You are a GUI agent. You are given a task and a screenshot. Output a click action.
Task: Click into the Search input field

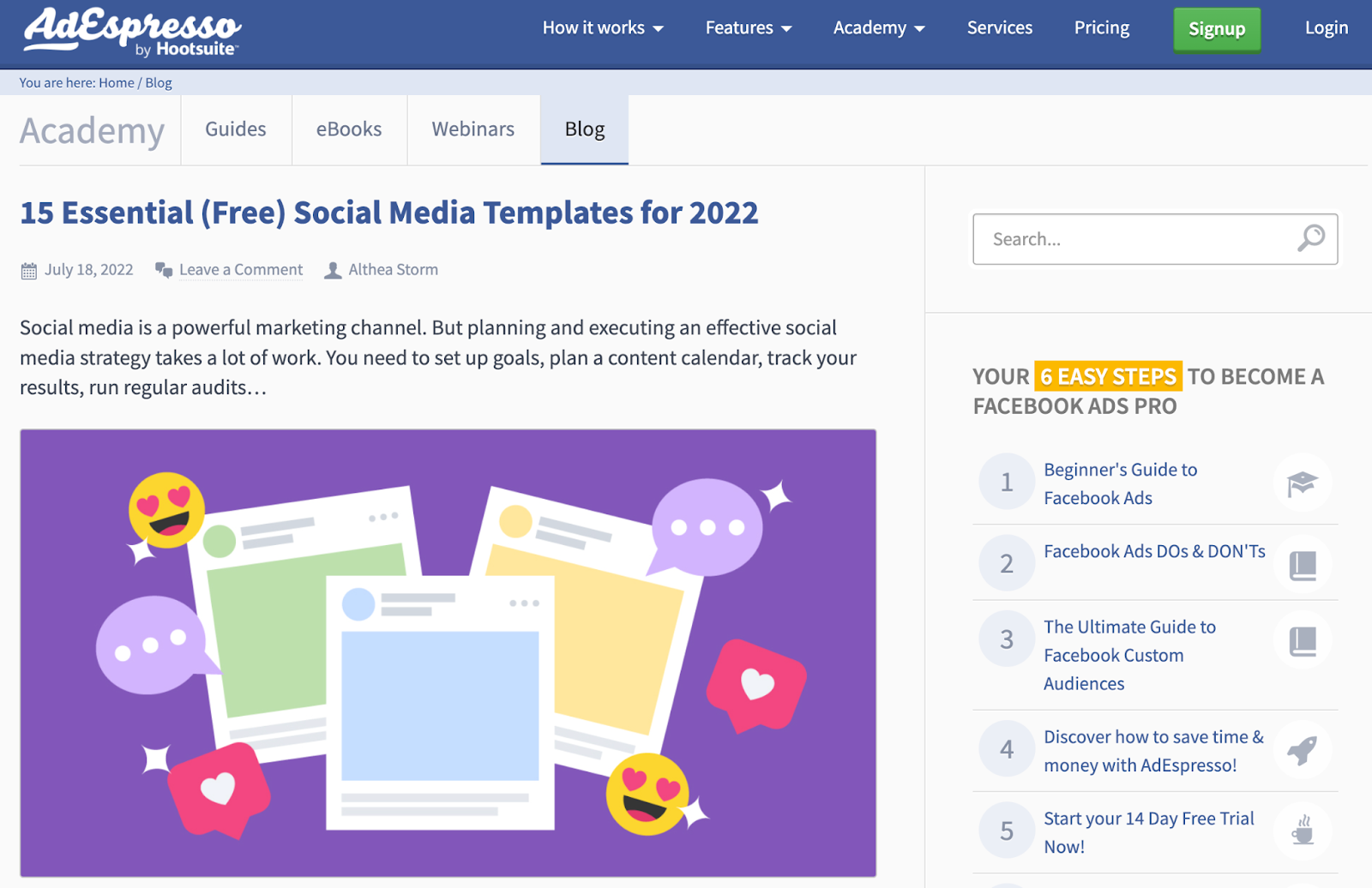1132,239
